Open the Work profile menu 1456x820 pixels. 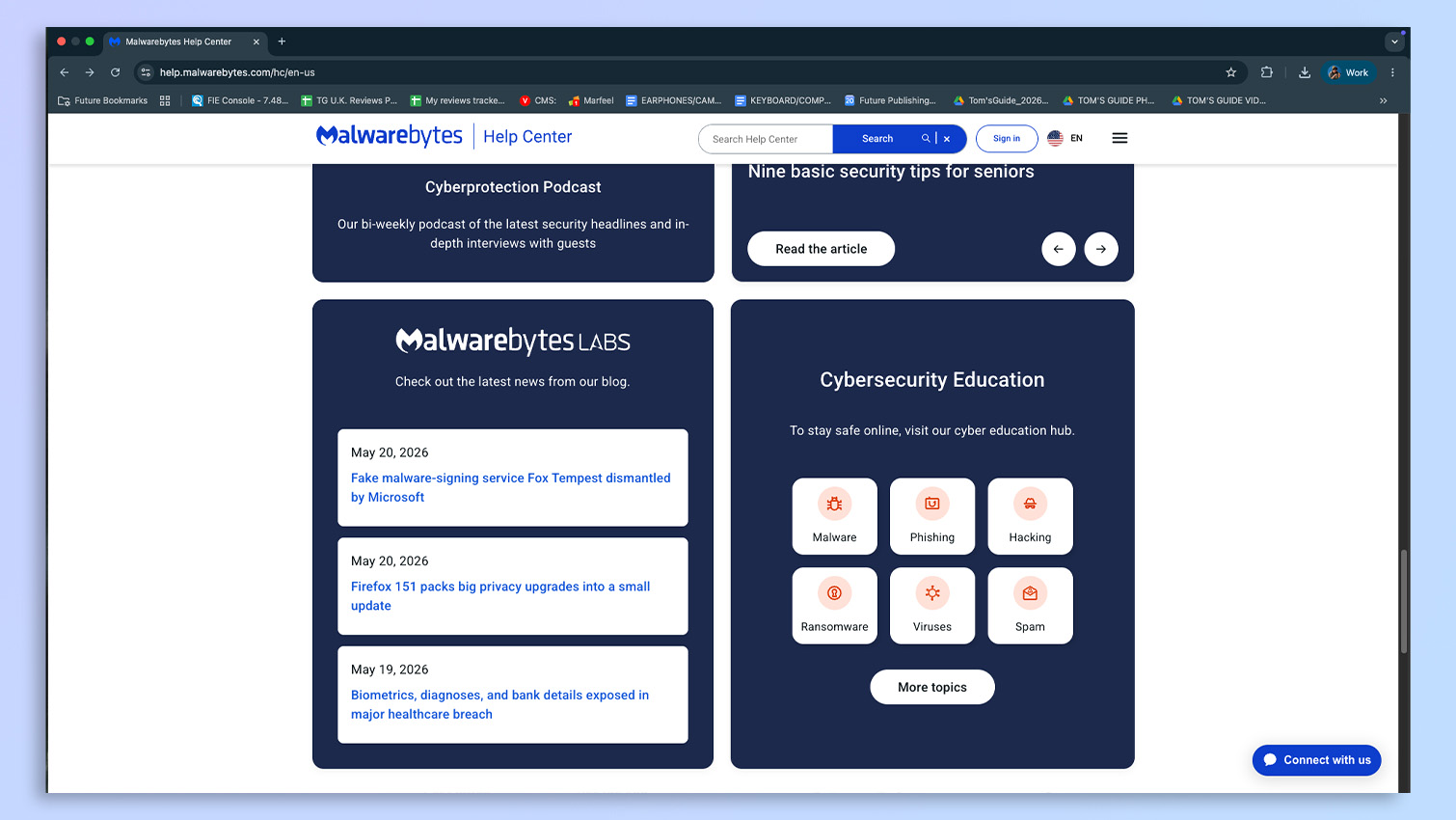(x=1348, y=72)
